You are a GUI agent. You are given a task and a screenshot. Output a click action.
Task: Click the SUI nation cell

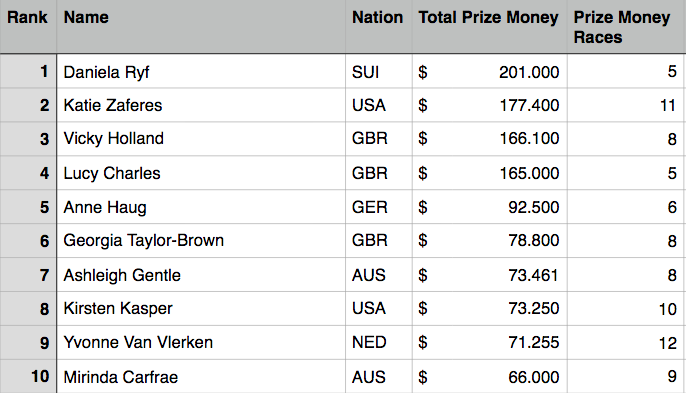[x=378, y=71]
